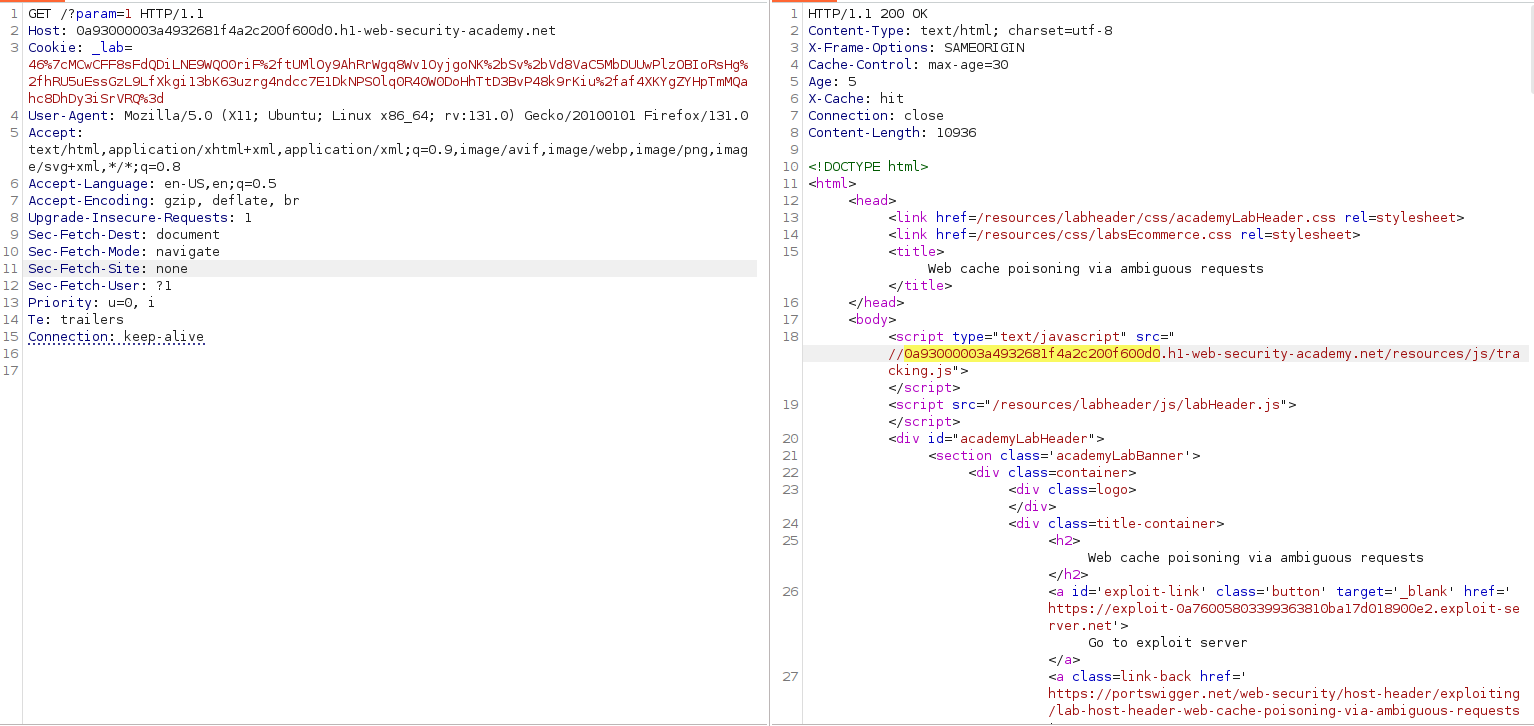Click the Sec-Fetch-Mode navigate line

124,252
